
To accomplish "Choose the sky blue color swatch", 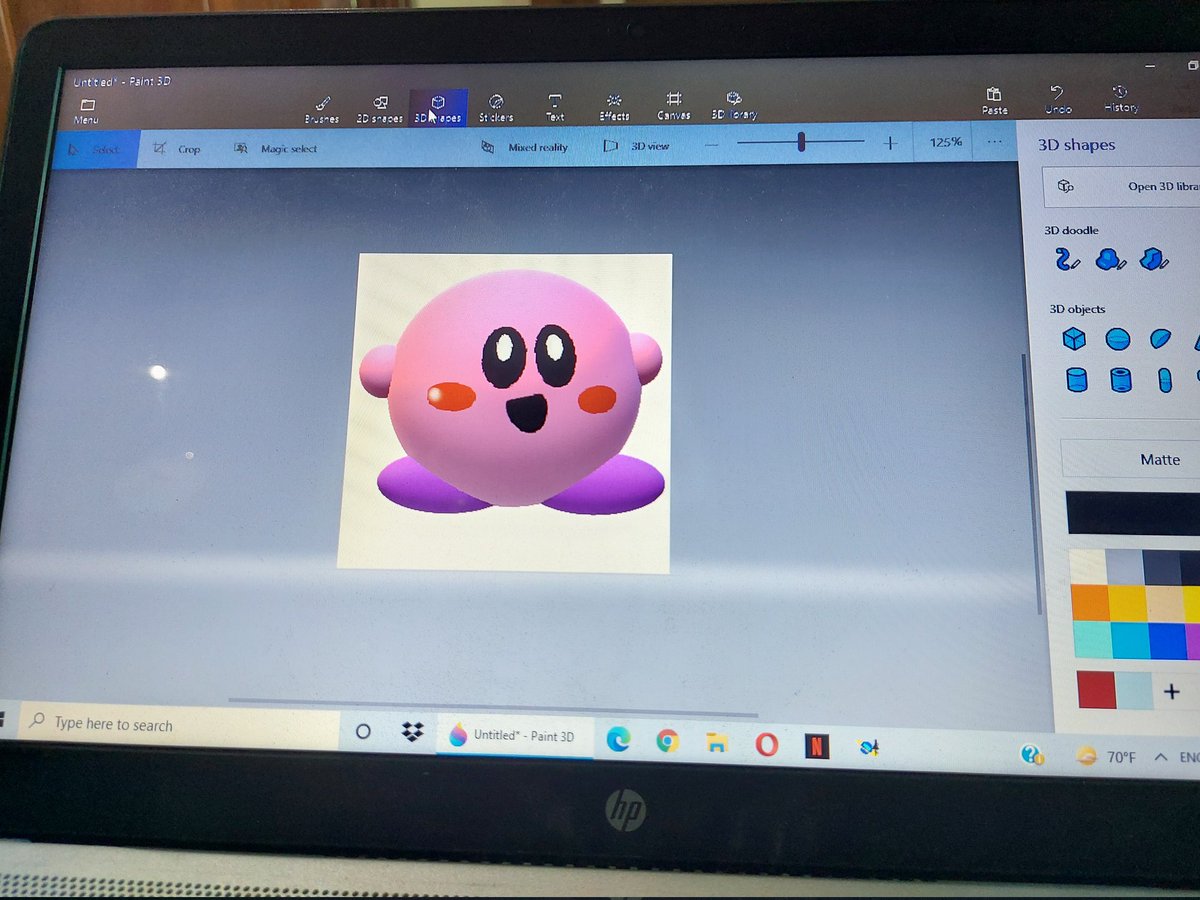I will [1130, 640].
